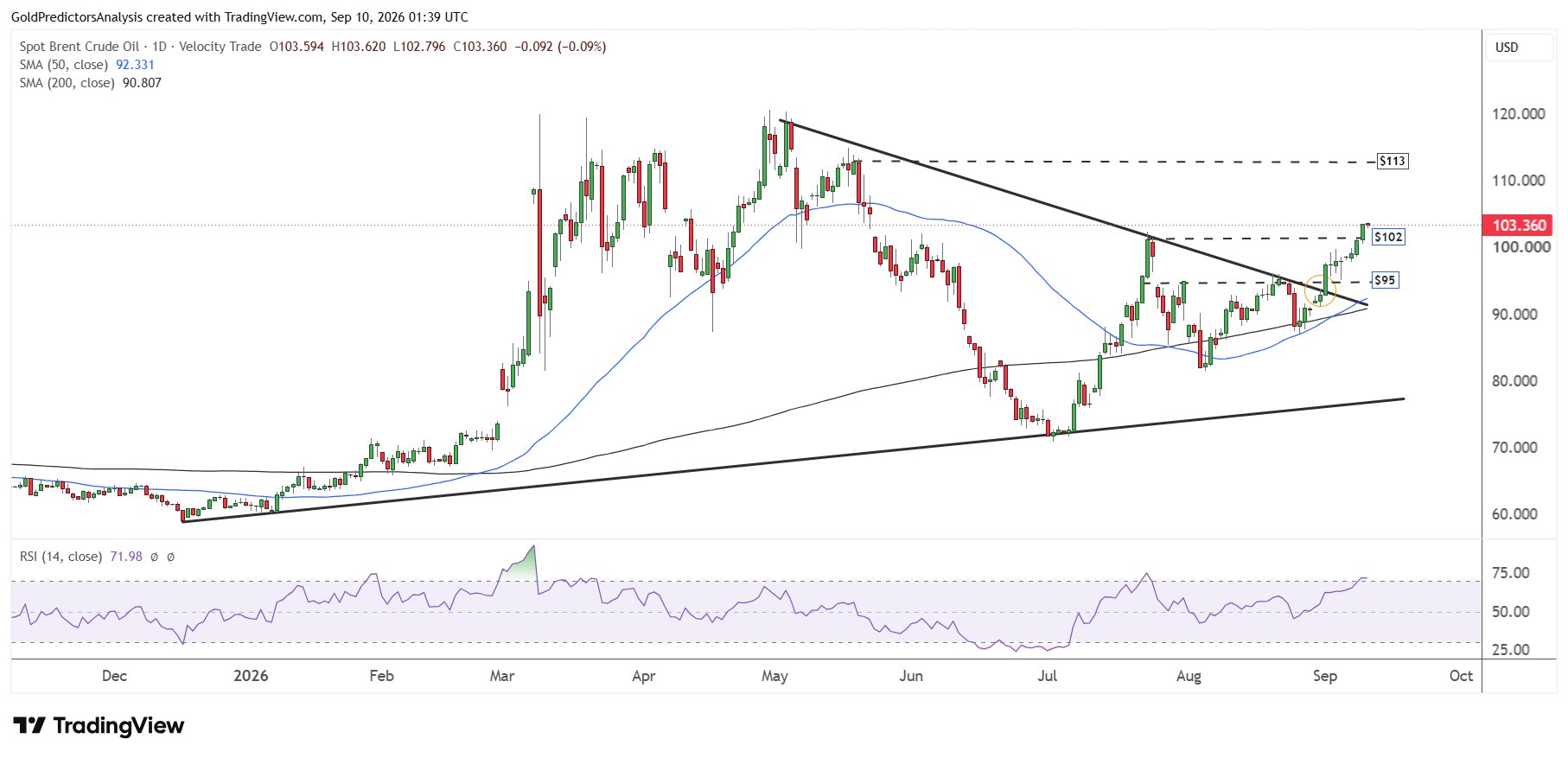Click the $102 price level label
The width and height of the screenshot is (1568, 758).
coord(1388,237)
